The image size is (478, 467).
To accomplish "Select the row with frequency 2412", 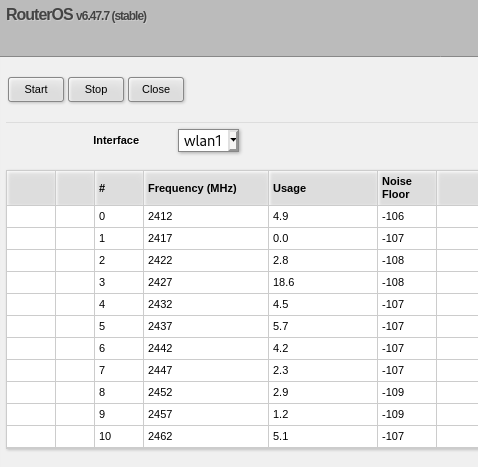I will tap(242, 216).
